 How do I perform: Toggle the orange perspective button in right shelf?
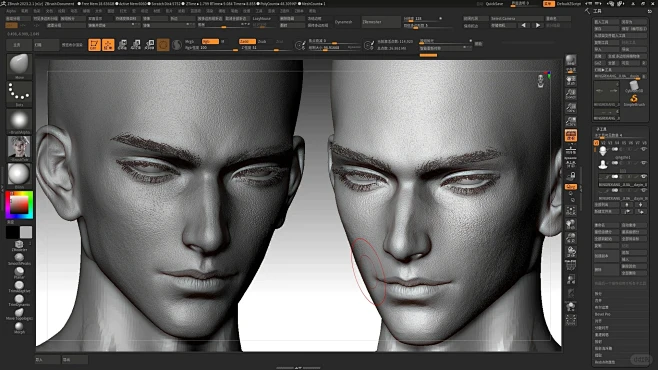[x=571, y=135]
